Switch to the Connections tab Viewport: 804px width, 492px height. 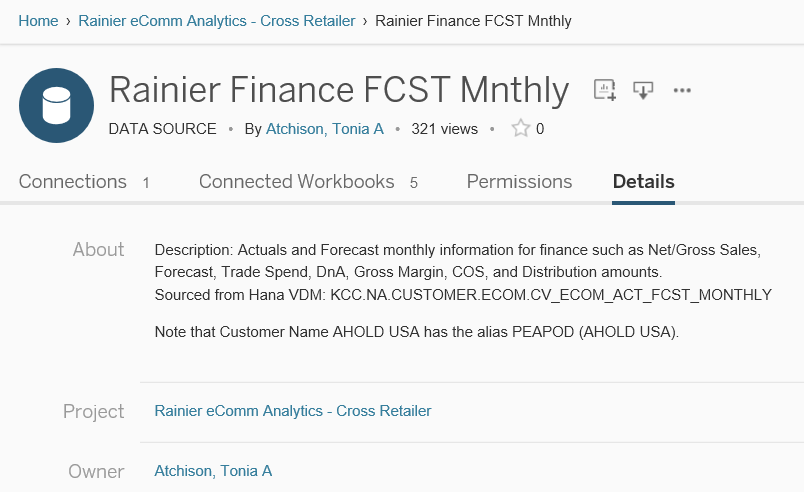73,182
